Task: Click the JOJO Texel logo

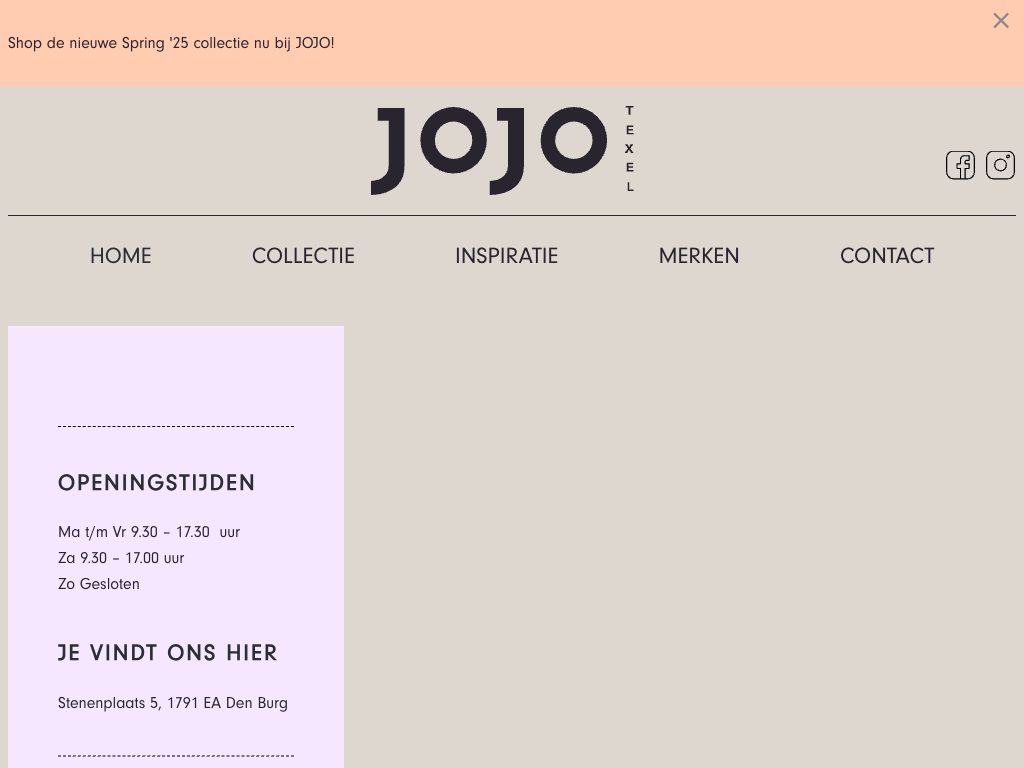Action: click(x=503, y=150)
